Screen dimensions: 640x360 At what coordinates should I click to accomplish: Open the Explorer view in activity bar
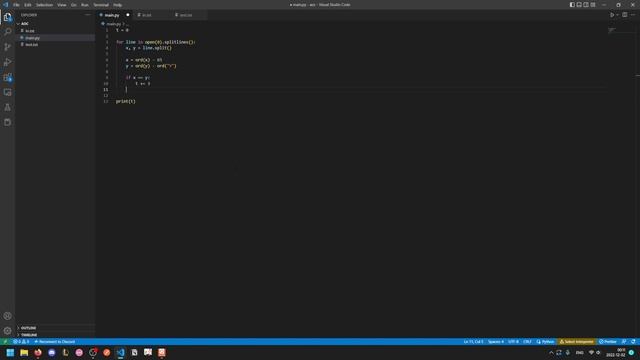(x=7, y=17)
